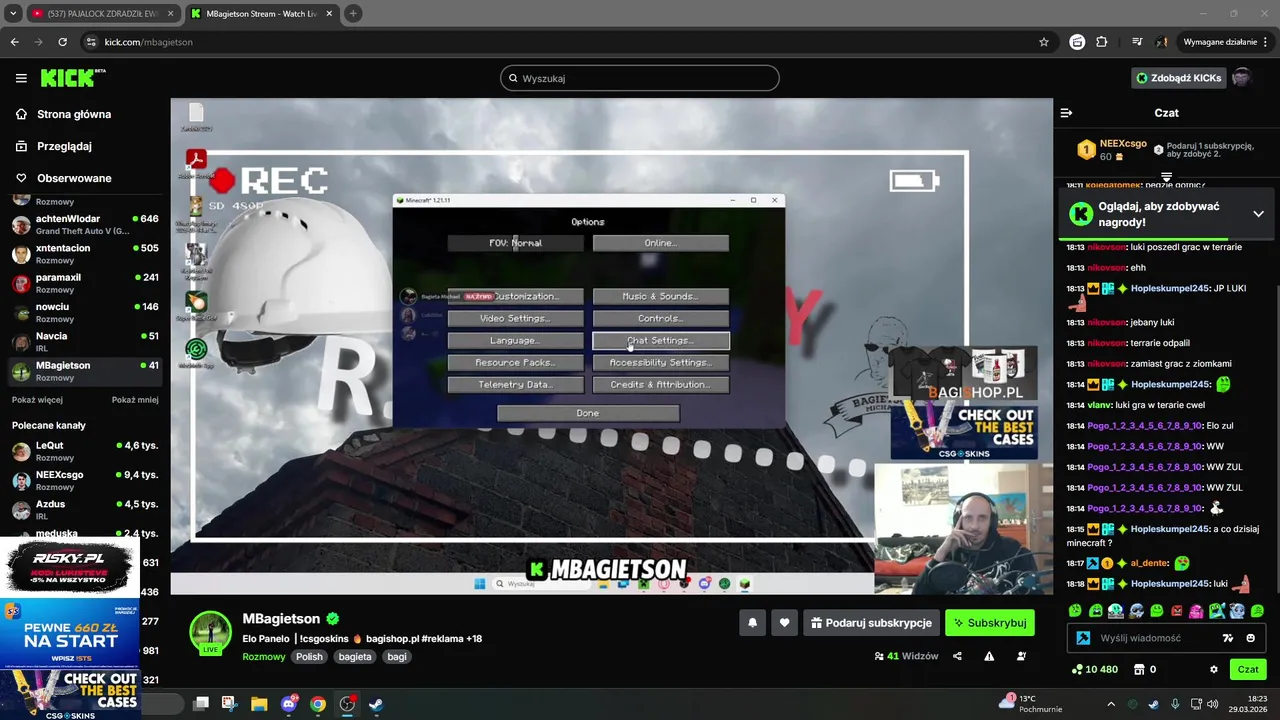Viewport: 1280px width, 720px height.
Task: Collapse followed channels with 'Pokaż mniej'
Action: pos(135,400)
